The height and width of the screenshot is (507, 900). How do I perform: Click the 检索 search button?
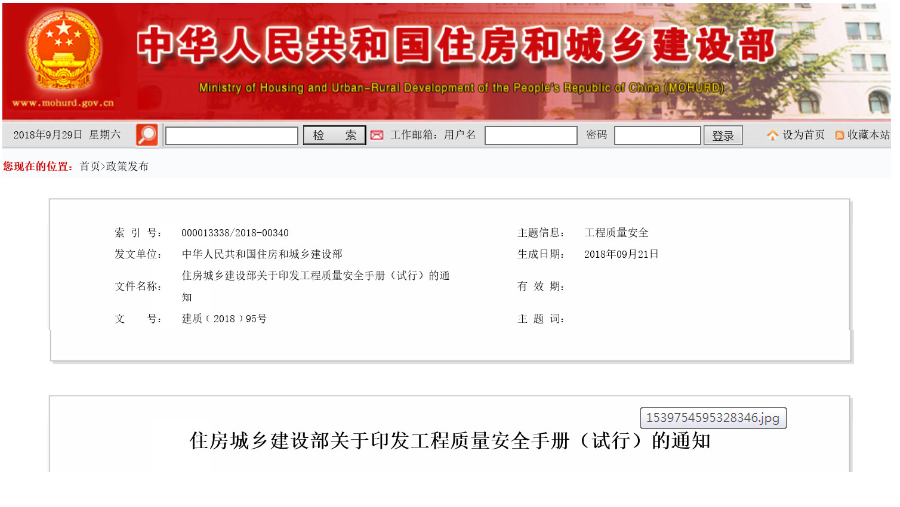point(334,136)
